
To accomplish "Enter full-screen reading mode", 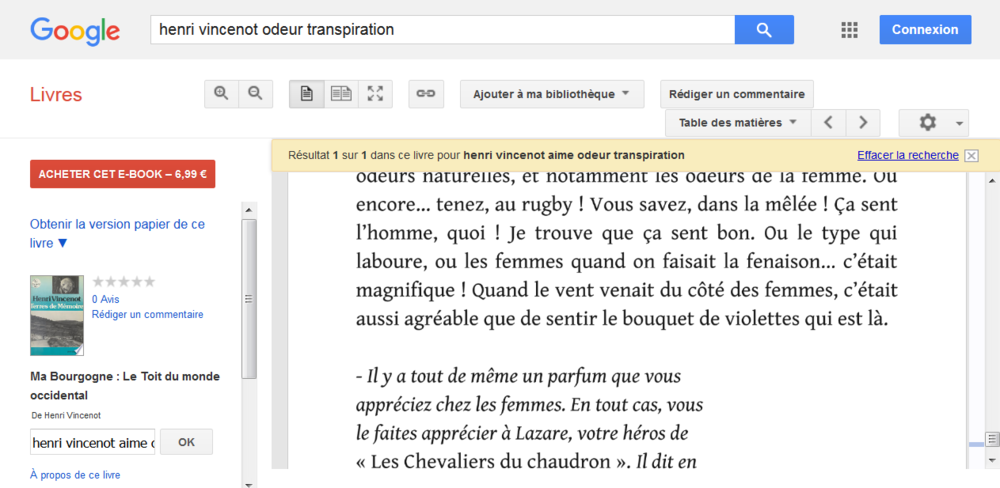I will pos(376,94).
